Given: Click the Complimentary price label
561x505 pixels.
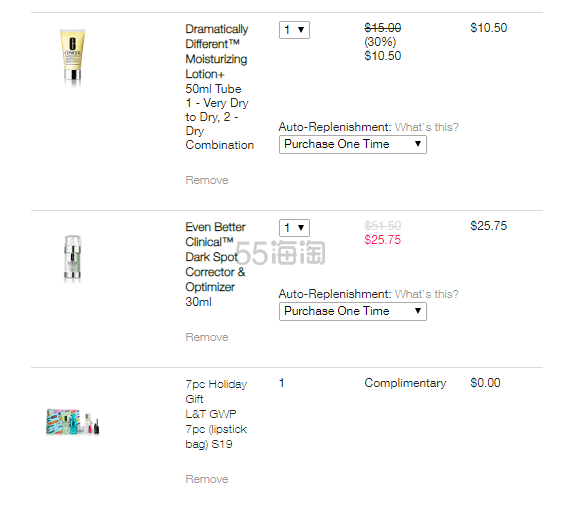Looking at the screenshot, I should tap(405, 383).
